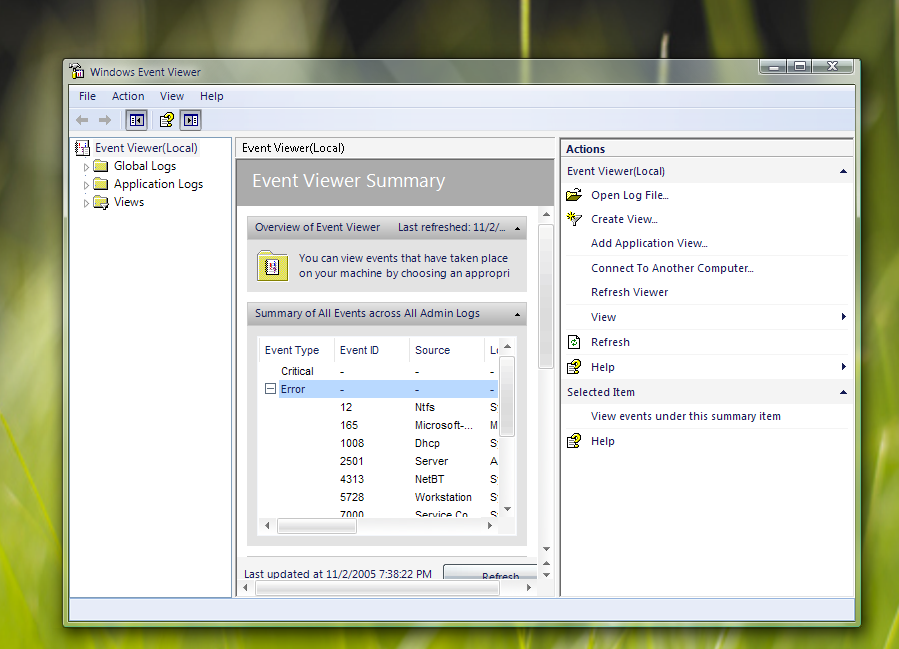899x649 pixels.
Task: Click the Create View filter icon
Action: (574, 219)
